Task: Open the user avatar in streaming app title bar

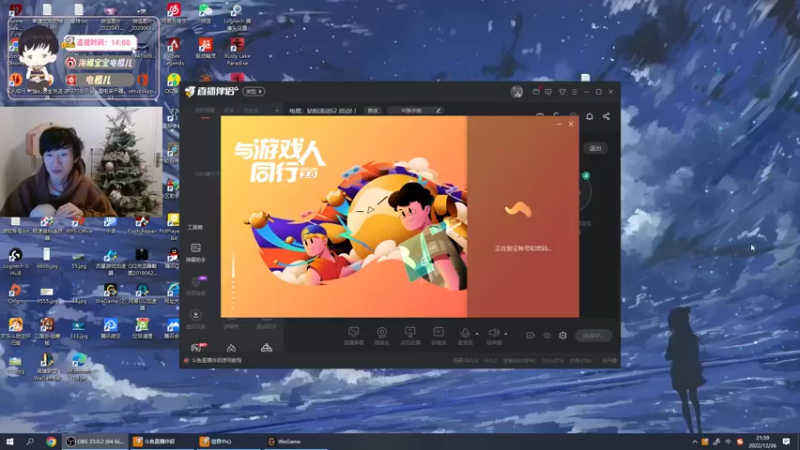Action: 516,91
